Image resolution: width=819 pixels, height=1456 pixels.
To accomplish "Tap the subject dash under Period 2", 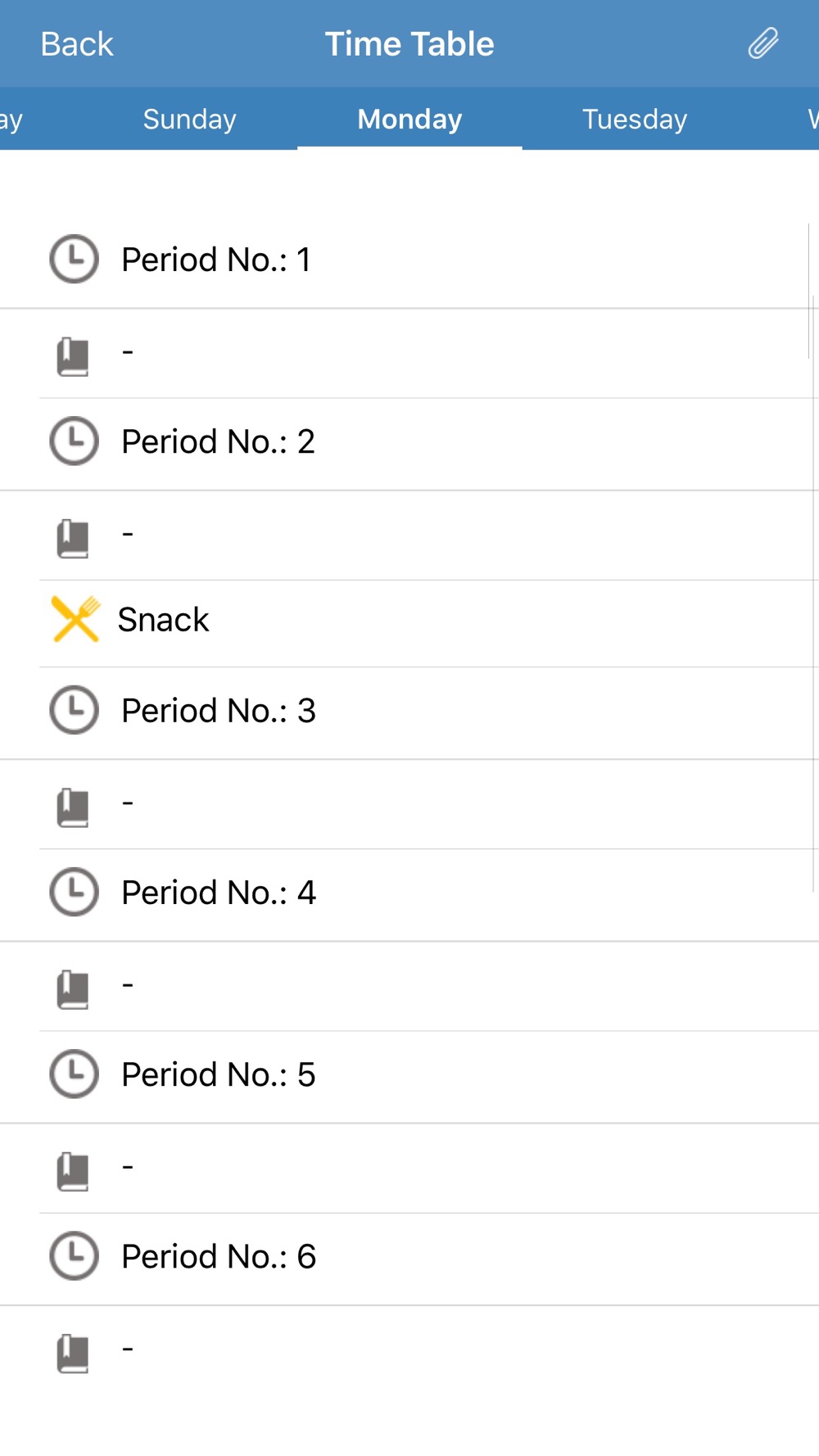I will point(128,535).
